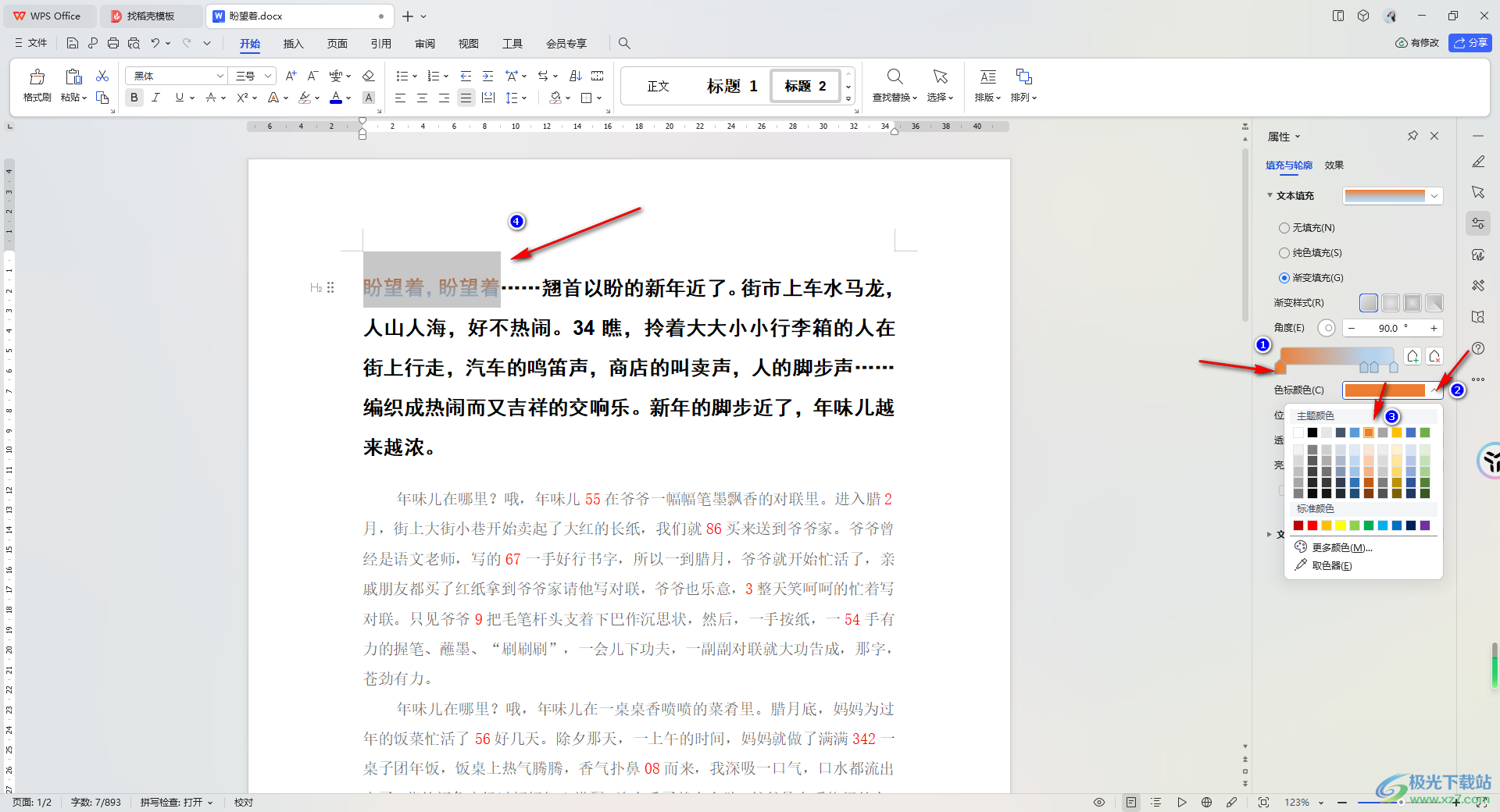1500x812 pixels.
Task: Click the pen icon in right sidebar
Action: pyautogui.click(x=1478, y=162)
